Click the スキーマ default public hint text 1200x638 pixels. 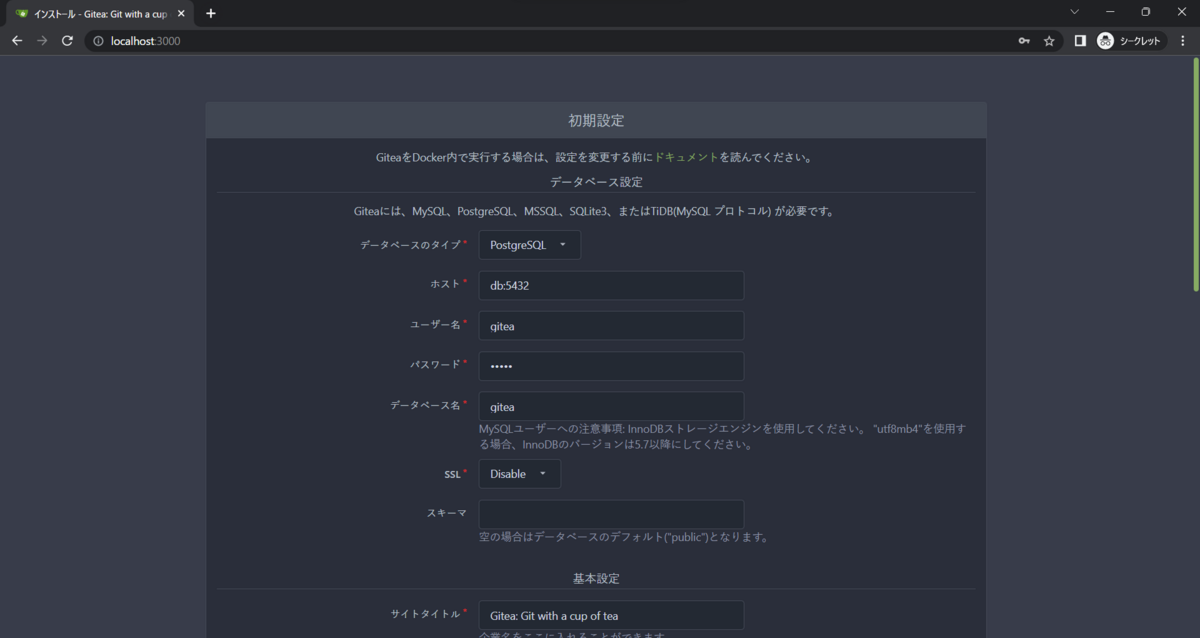pos(624,537)
